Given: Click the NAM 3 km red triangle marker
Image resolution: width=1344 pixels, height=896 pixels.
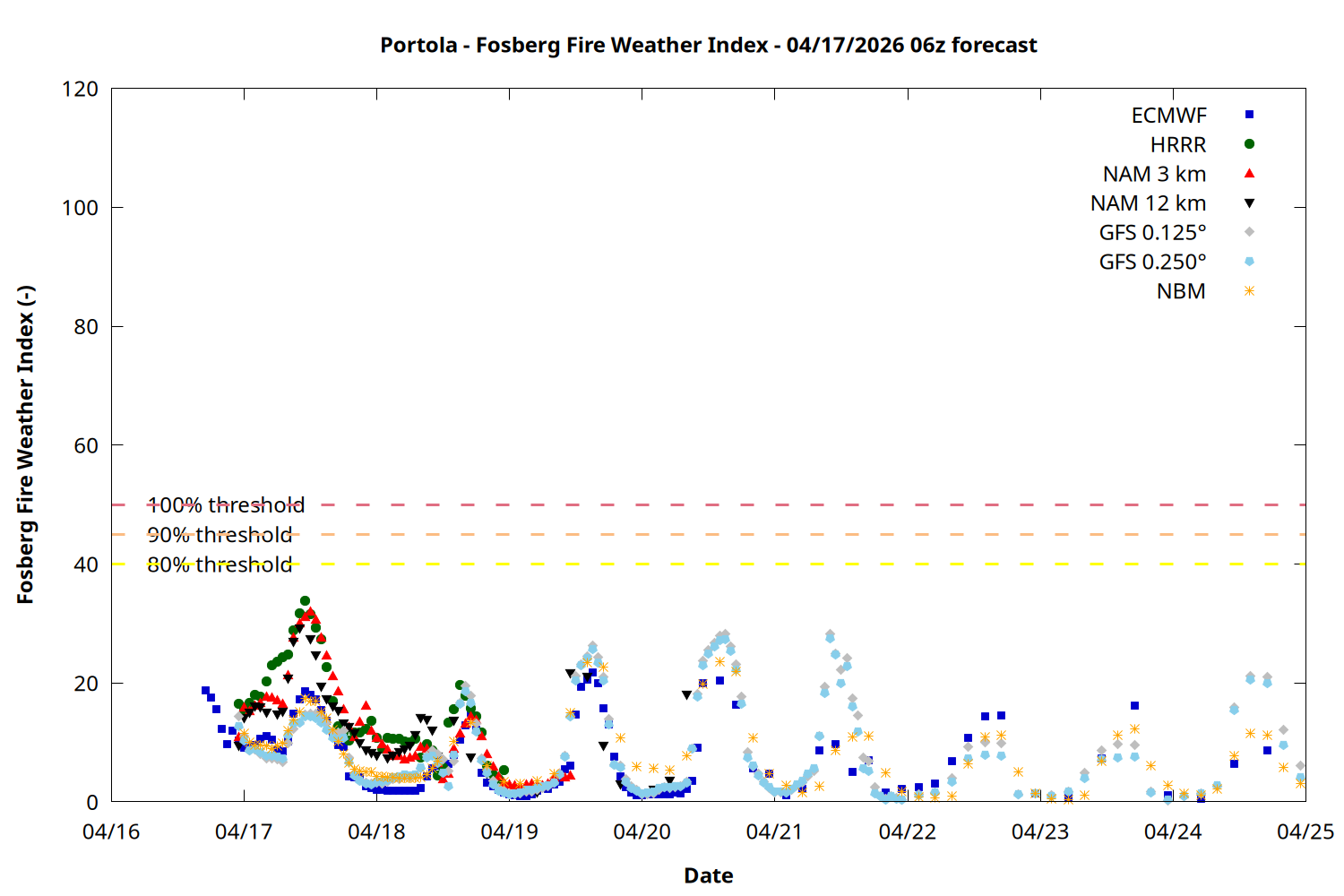Looking at the screenshot, I should tap(1249, 173).
